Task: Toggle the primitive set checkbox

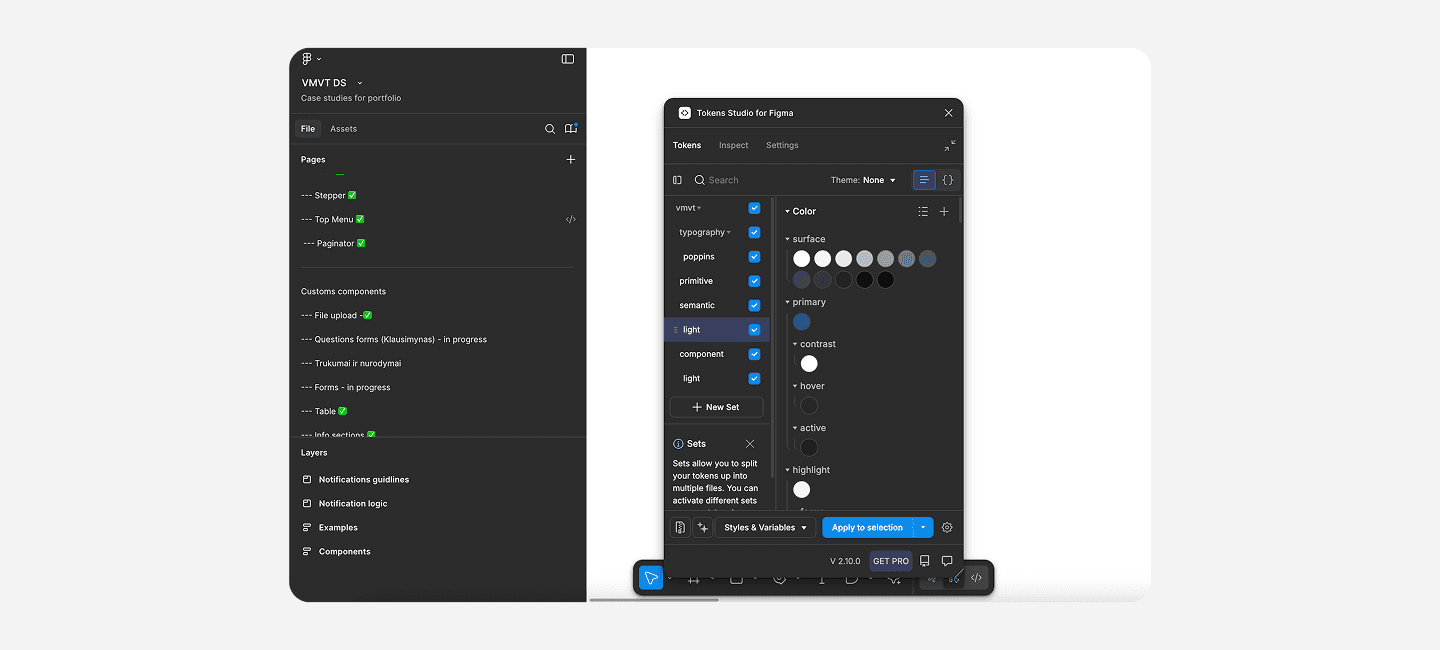Action: point(754,281)
